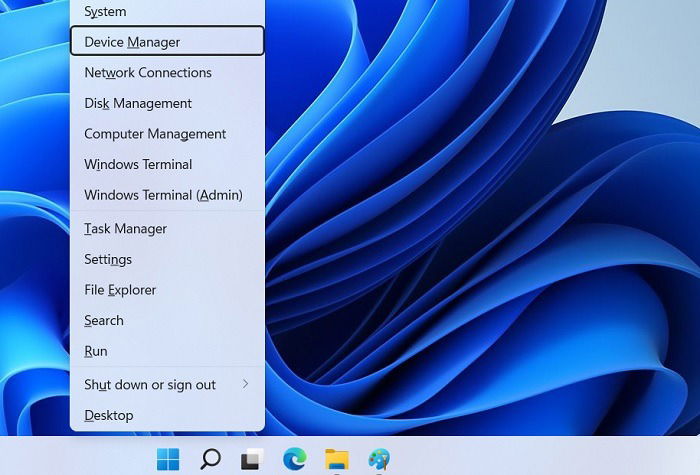Choose Network Connections in the menu
Screen dimensions: 700x475
167,72
